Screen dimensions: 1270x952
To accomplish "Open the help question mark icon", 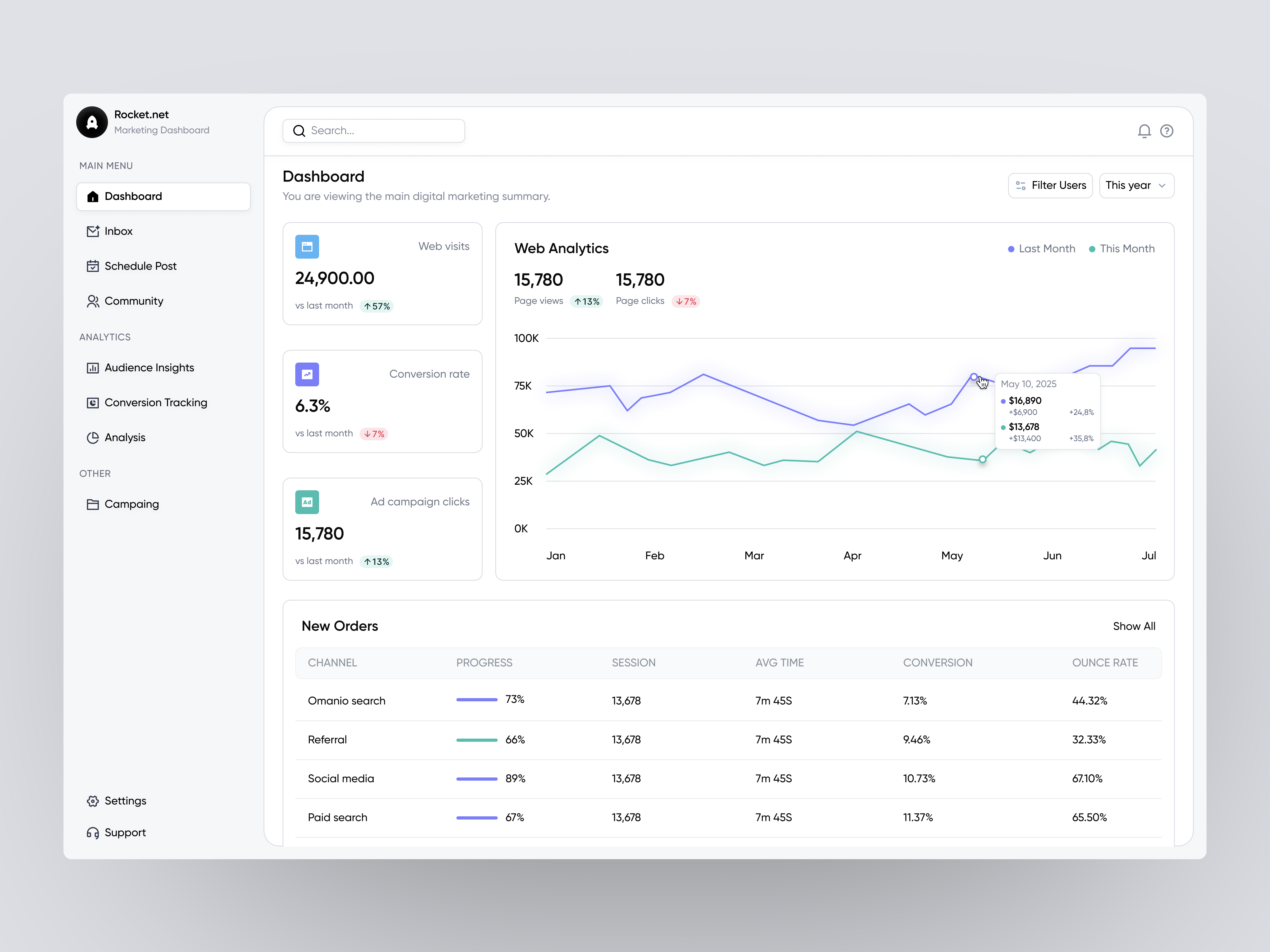I will pos(1166,131).
